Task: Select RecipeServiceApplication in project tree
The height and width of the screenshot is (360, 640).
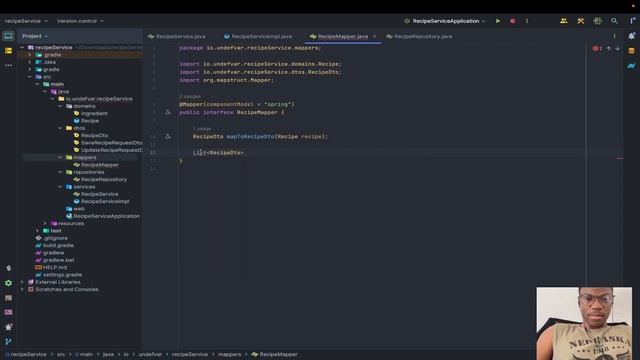Action: tap(103, 216)
